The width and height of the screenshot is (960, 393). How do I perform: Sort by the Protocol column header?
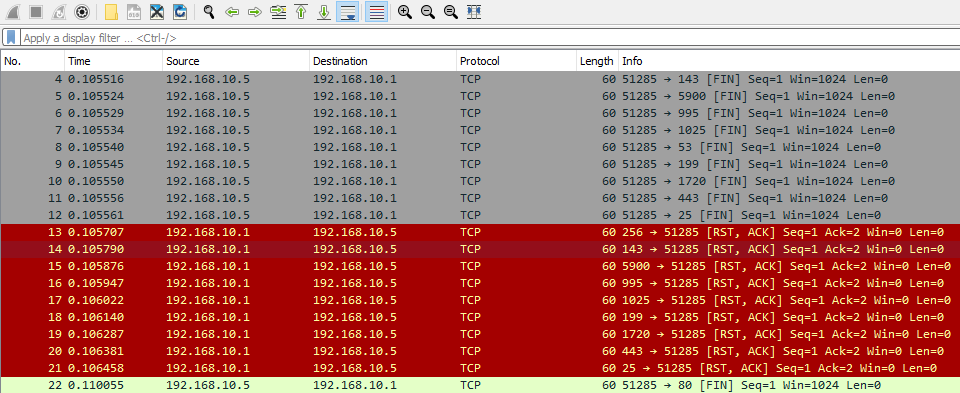pos(517,61)
